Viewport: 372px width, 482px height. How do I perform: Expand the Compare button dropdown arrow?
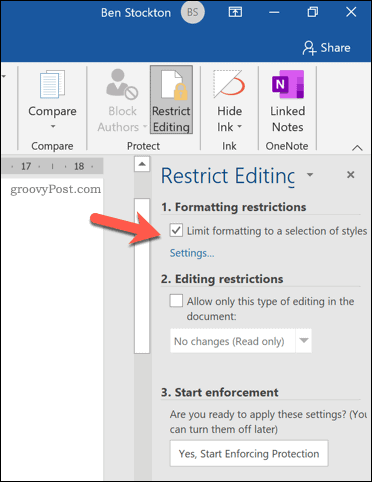tap(52, 127)
